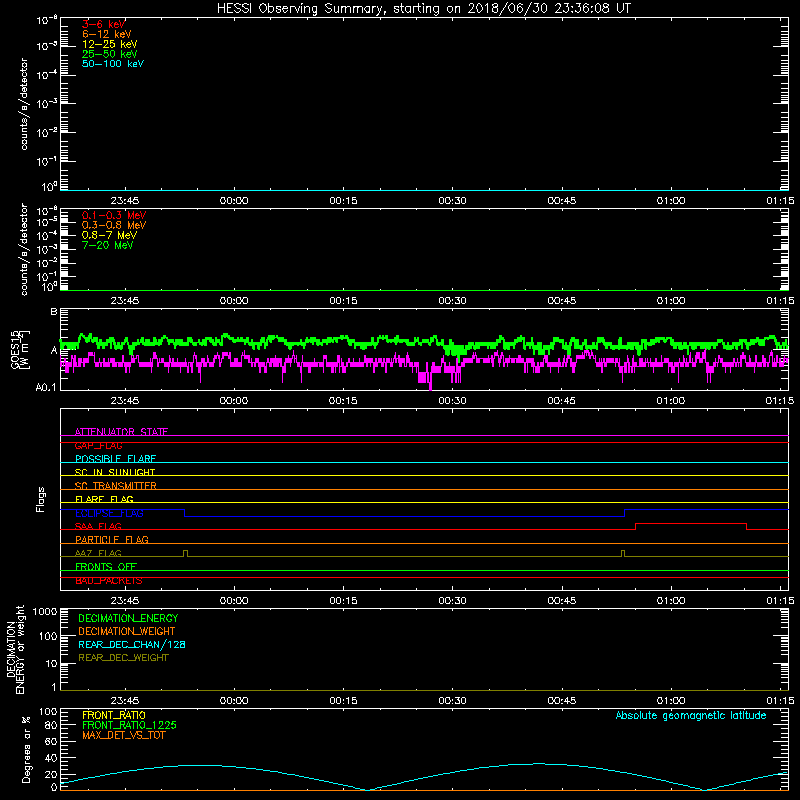Select the FRONTS_OFF flag label

[106, 566]
